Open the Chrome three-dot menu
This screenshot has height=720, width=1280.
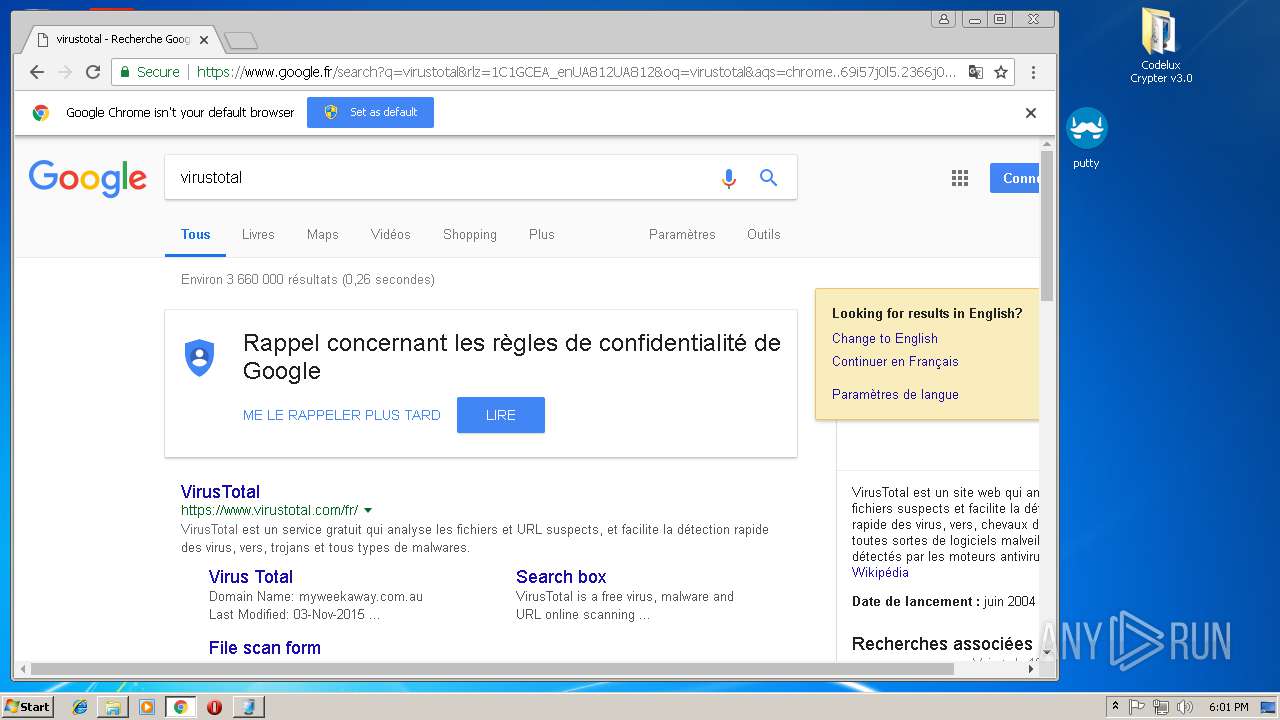[1033, 72]
